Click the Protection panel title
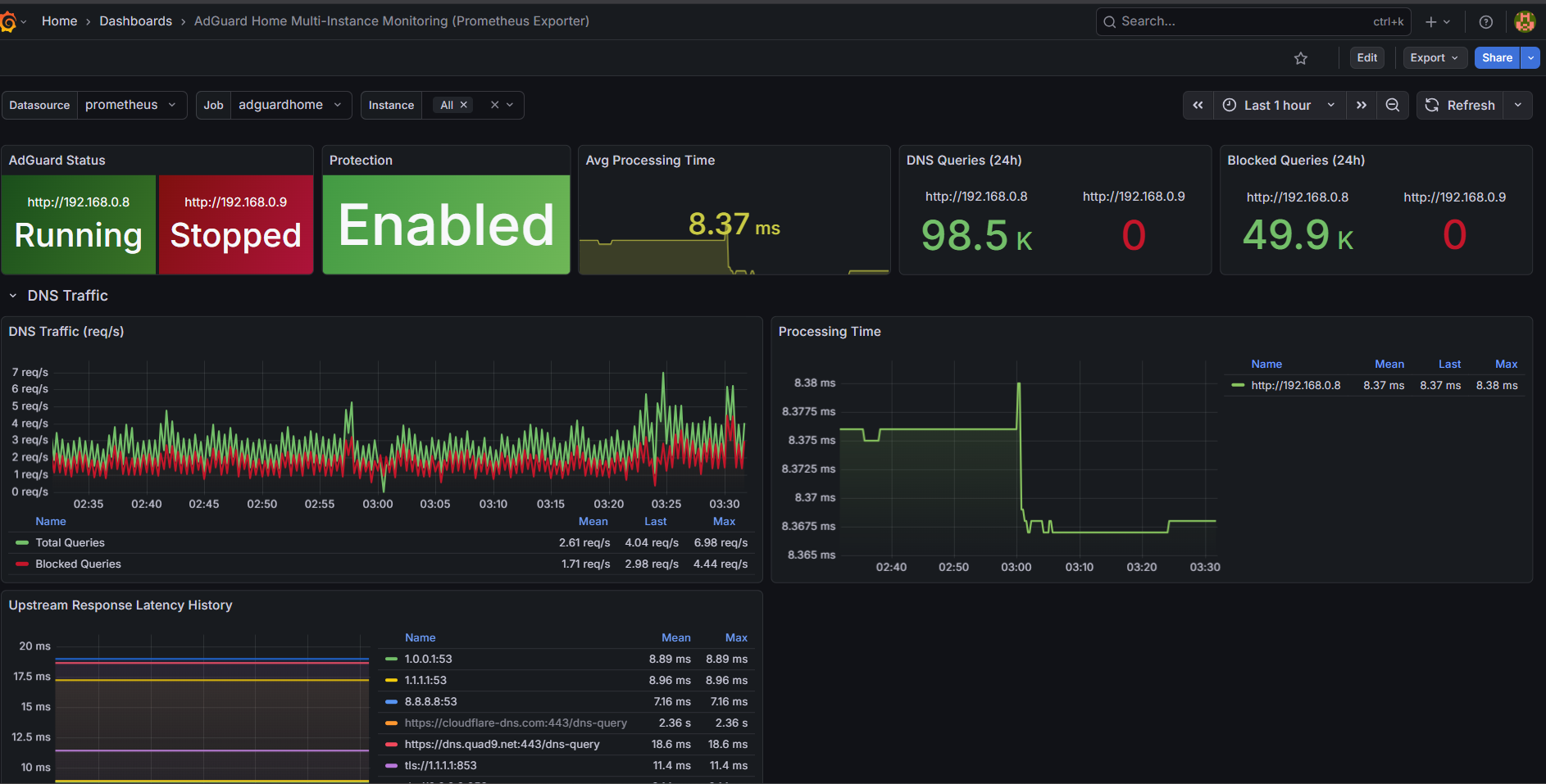 361,161
